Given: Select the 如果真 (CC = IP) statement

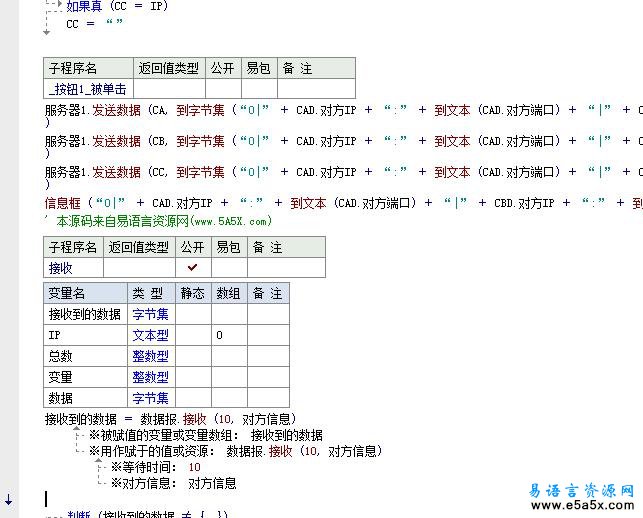Looking at the screenshot, I should [117, 6].
